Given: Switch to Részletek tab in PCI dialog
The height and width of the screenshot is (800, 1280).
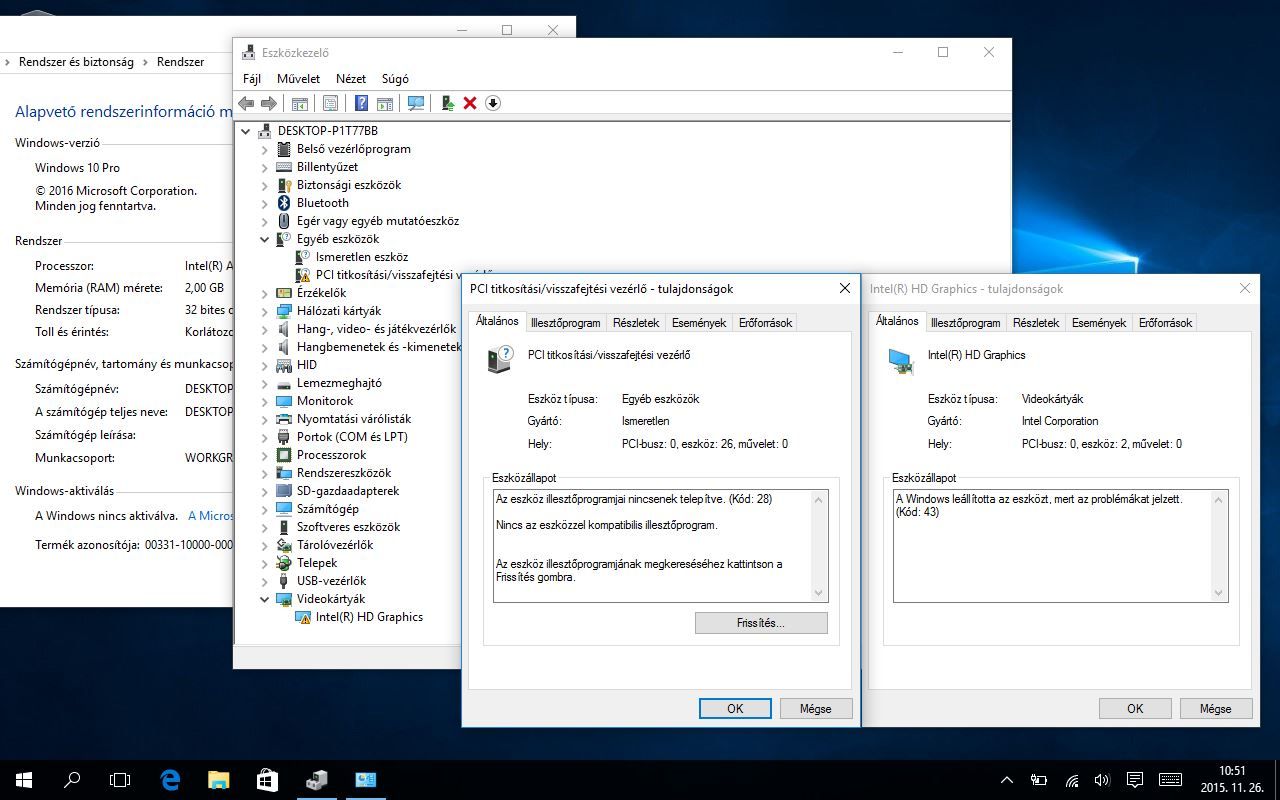Looking at the screenshot, I should pyautogui.click(x=636, y=323).
